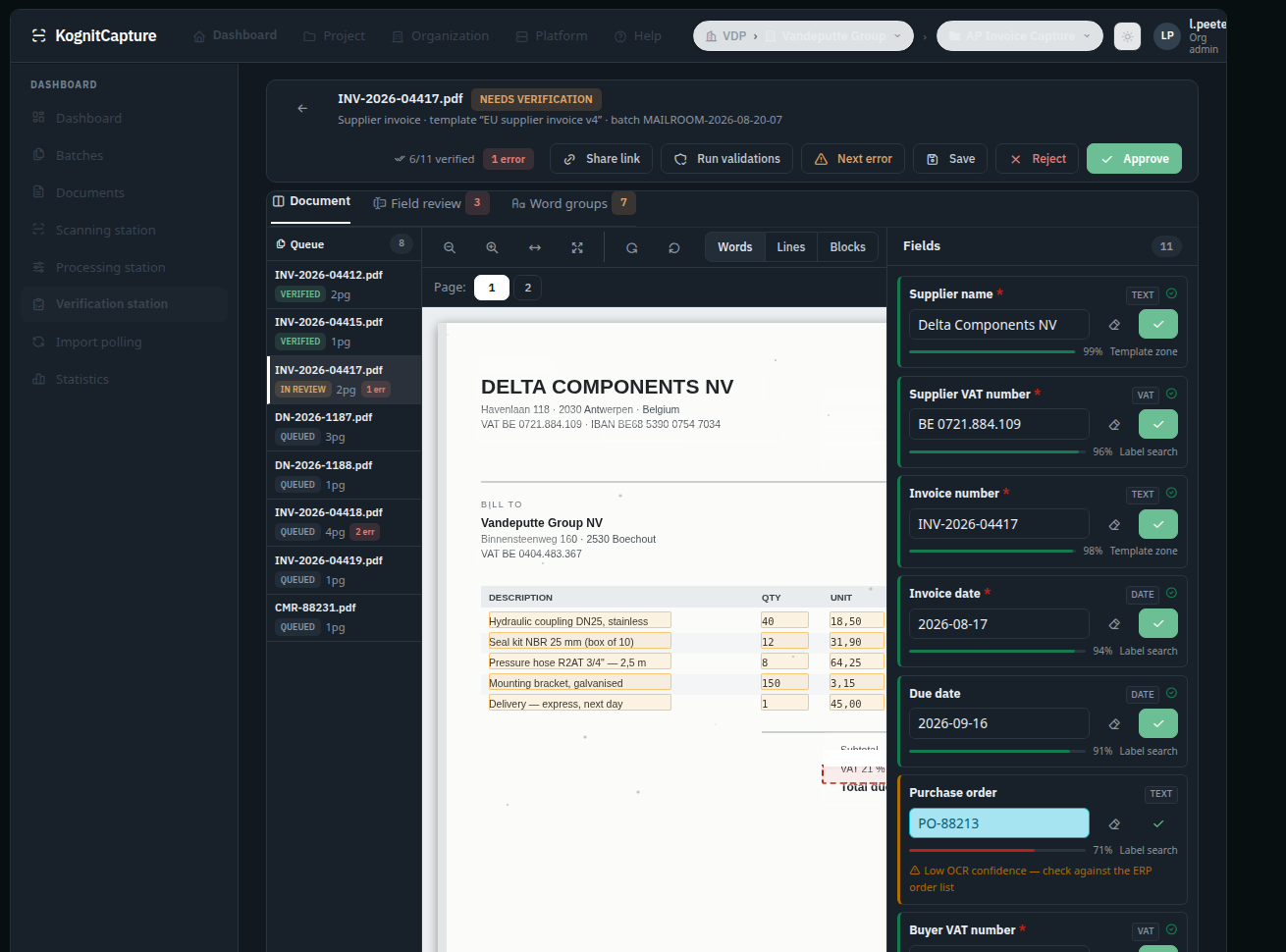Toggle verified on Invoice date field
1286x952 pixels.
click(1158, 624)
